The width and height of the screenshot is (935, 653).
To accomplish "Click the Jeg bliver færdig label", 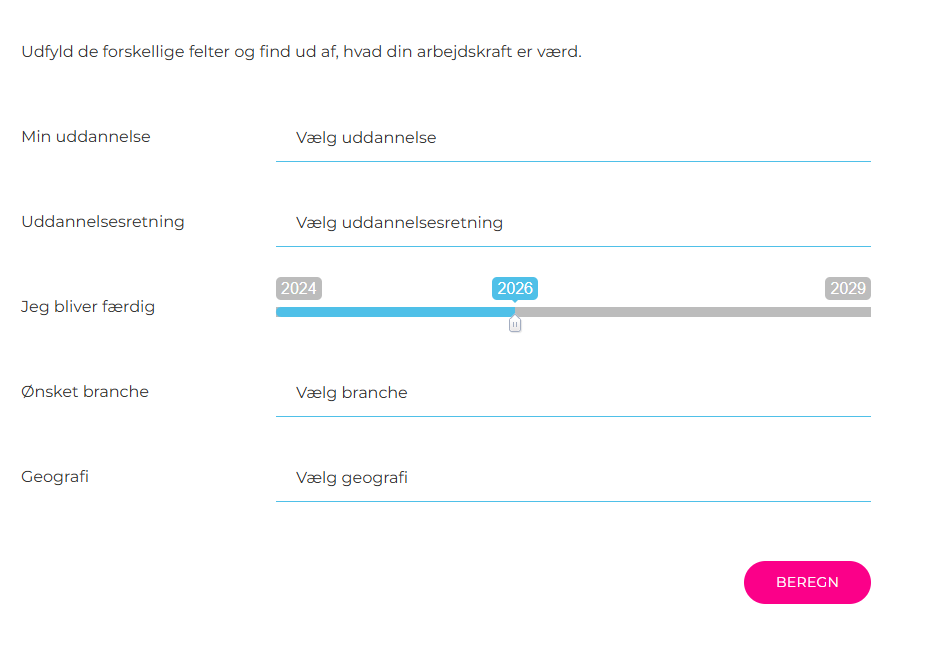I will [x=89, y=307].
